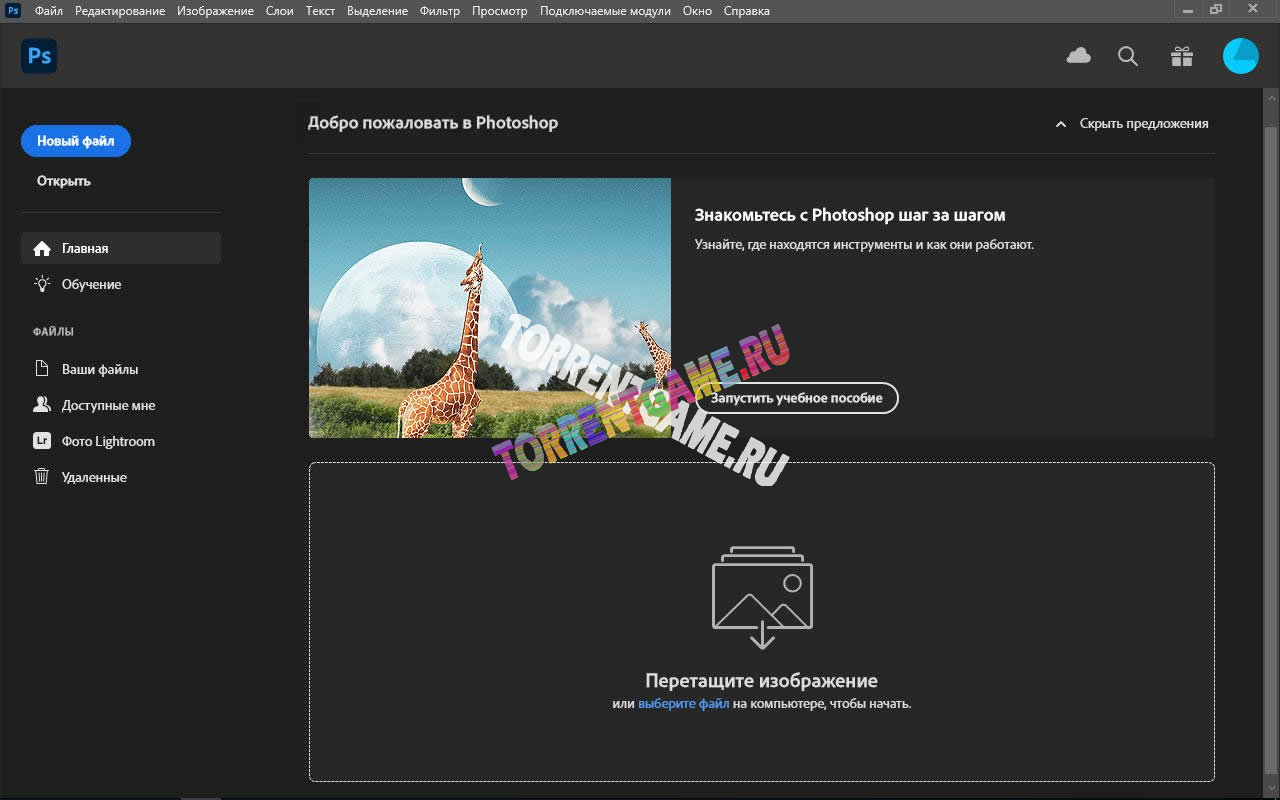The image size is (1280, 800).
Task: Click the Открыть button
Action: point(64,181)
